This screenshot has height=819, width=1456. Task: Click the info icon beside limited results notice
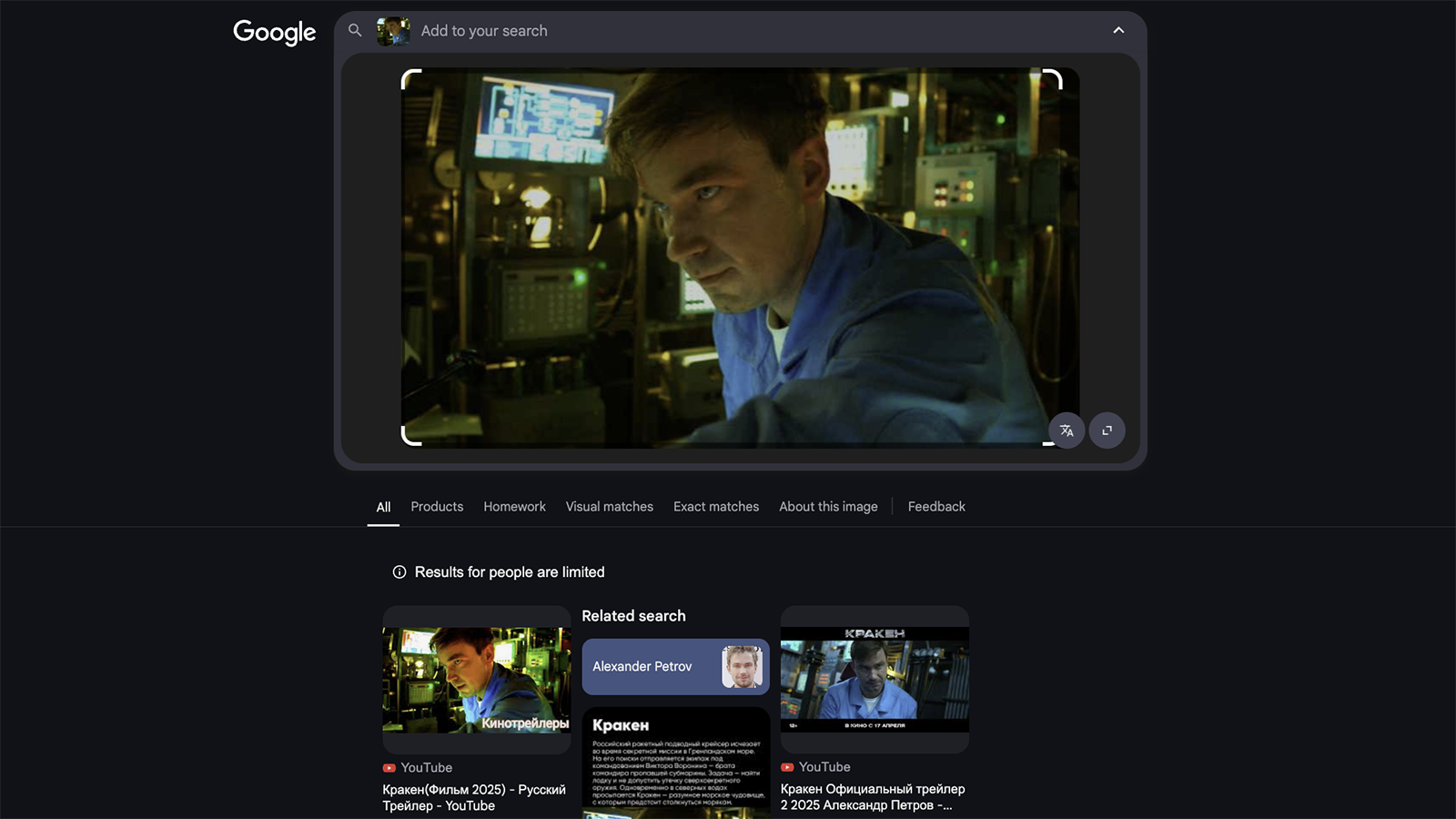tap(399, 572)
